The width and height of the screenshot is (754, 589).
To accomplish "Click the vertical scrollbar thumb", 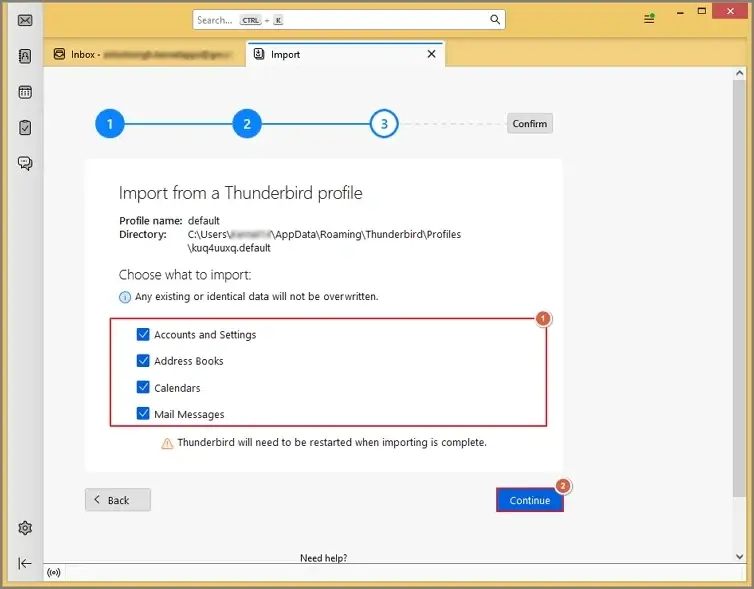I will coord(739,288).
